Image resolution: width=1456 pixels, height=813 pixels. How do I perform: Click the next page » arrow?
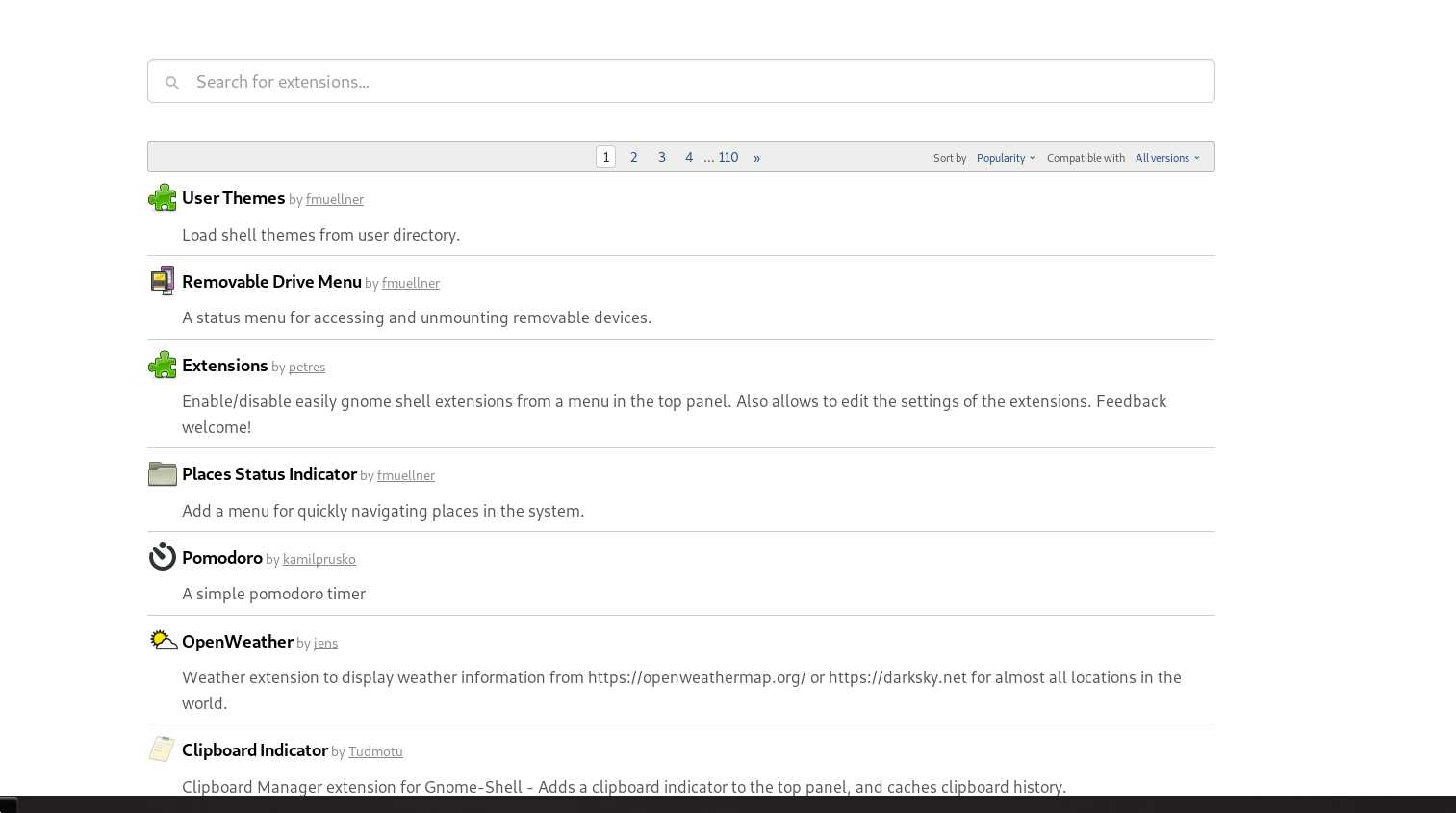(756, 157)
